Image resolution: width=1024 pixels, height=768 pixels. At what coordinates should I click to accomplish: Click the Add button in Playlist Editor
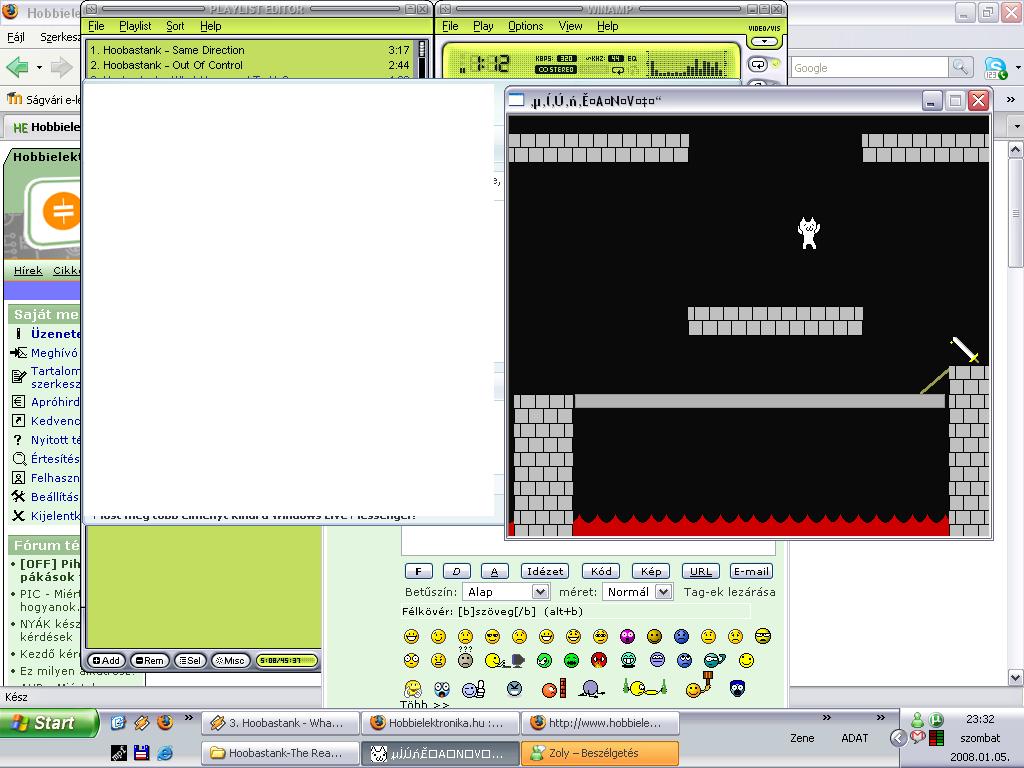(x=106, y=660)
